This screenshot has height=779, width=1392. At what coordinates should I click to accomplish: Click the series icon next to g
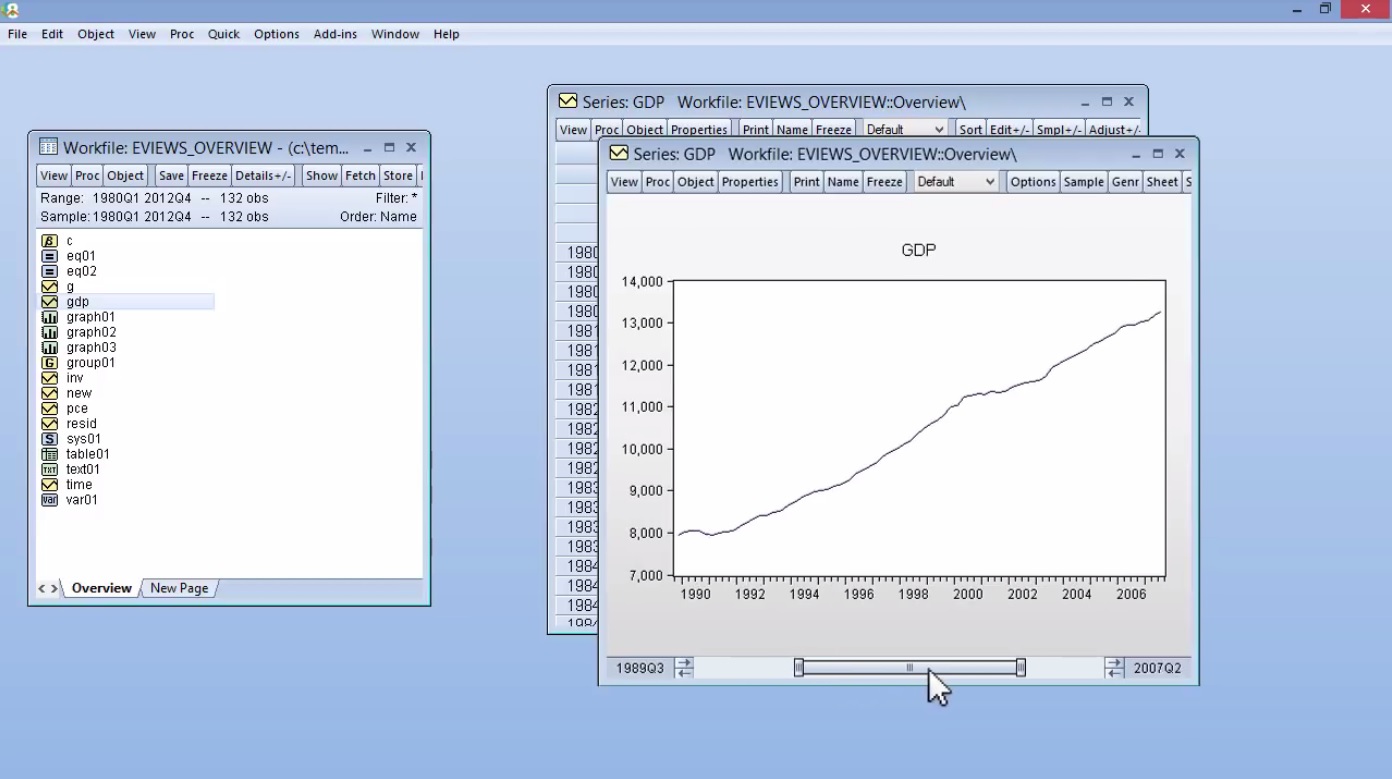(x=49, y=287)
